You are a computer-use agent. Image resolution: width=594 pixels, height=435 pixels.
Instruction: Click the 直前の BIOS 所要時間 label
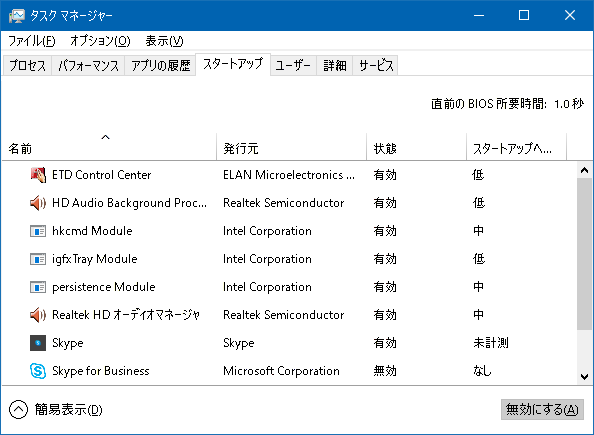(489, 103)
